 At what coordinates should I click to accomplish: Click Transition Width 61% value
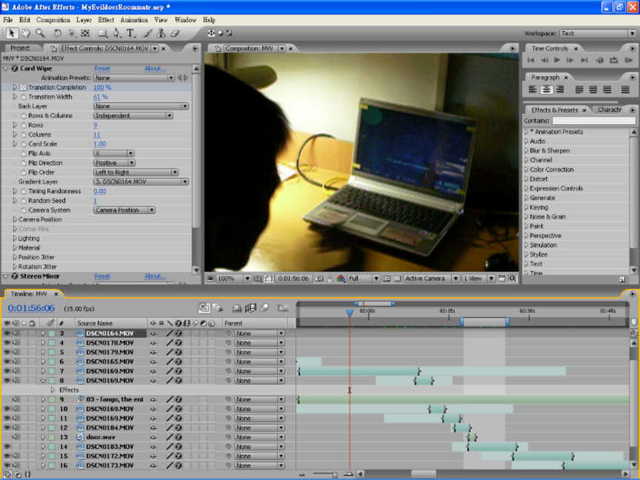(x=100, y=97)
